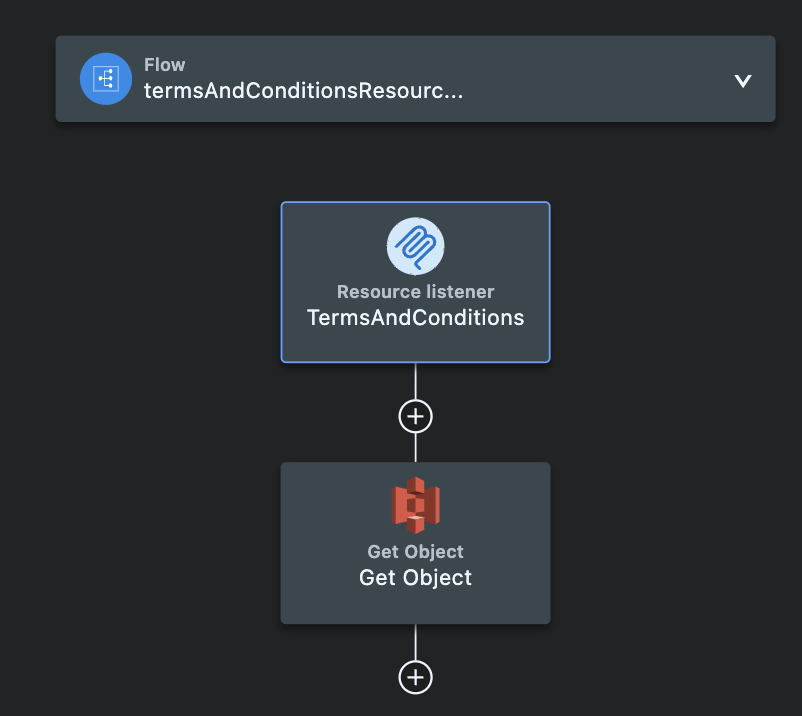The width and height of the screenshot is (802, 716).
Task: Click the "TermsAndConditions" component name
Action: pos(415,318)
